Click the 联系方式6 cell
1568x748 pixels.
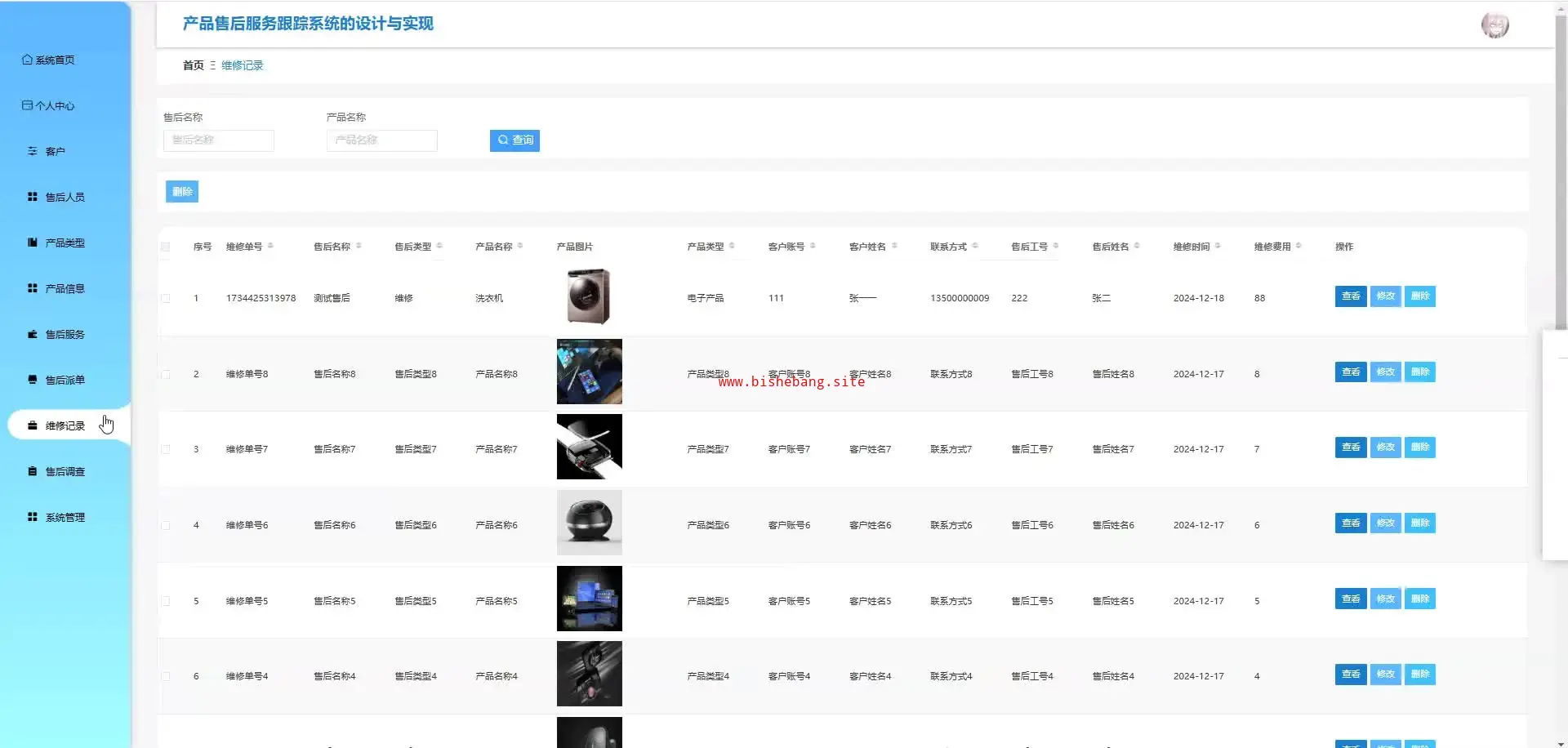[x=951, y=525]
